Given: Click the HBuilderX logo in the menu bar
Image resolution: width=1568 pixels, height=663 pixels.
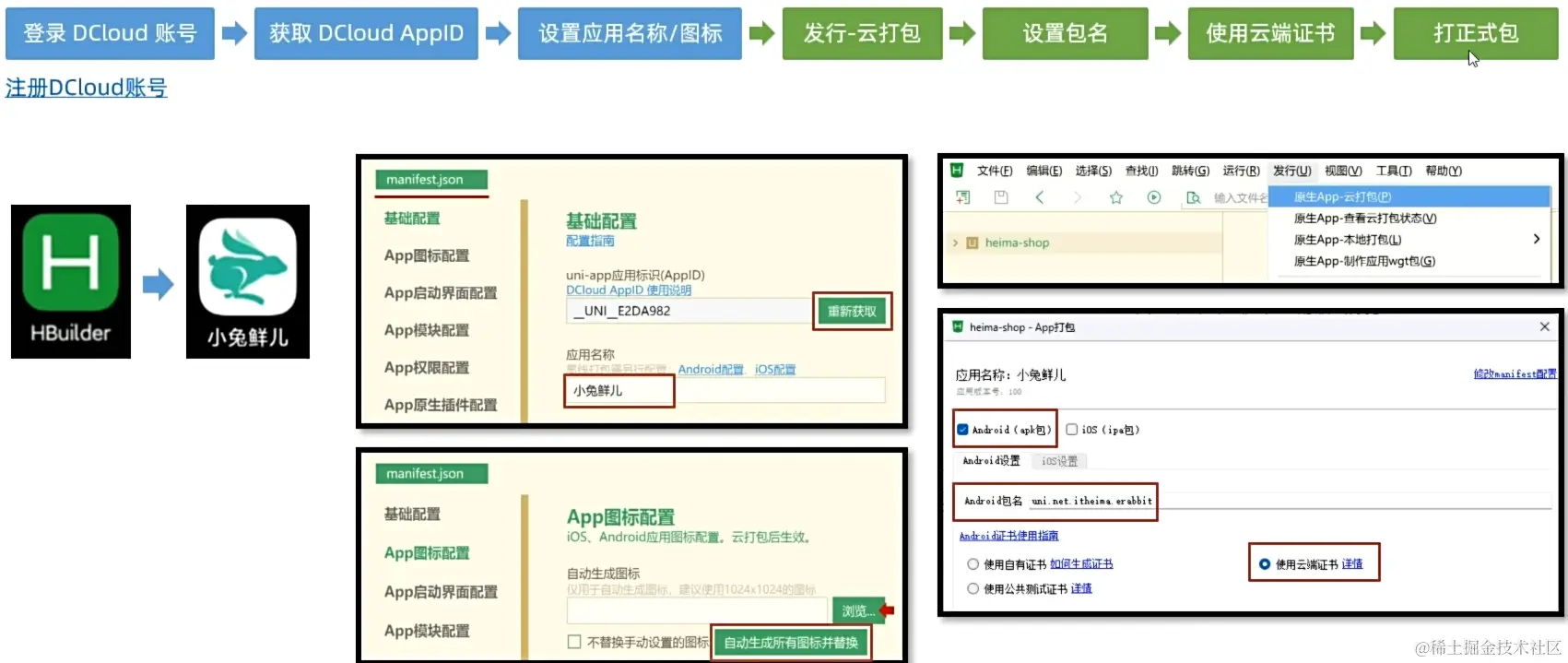Looking at the screenshot, I should [957, 171].
